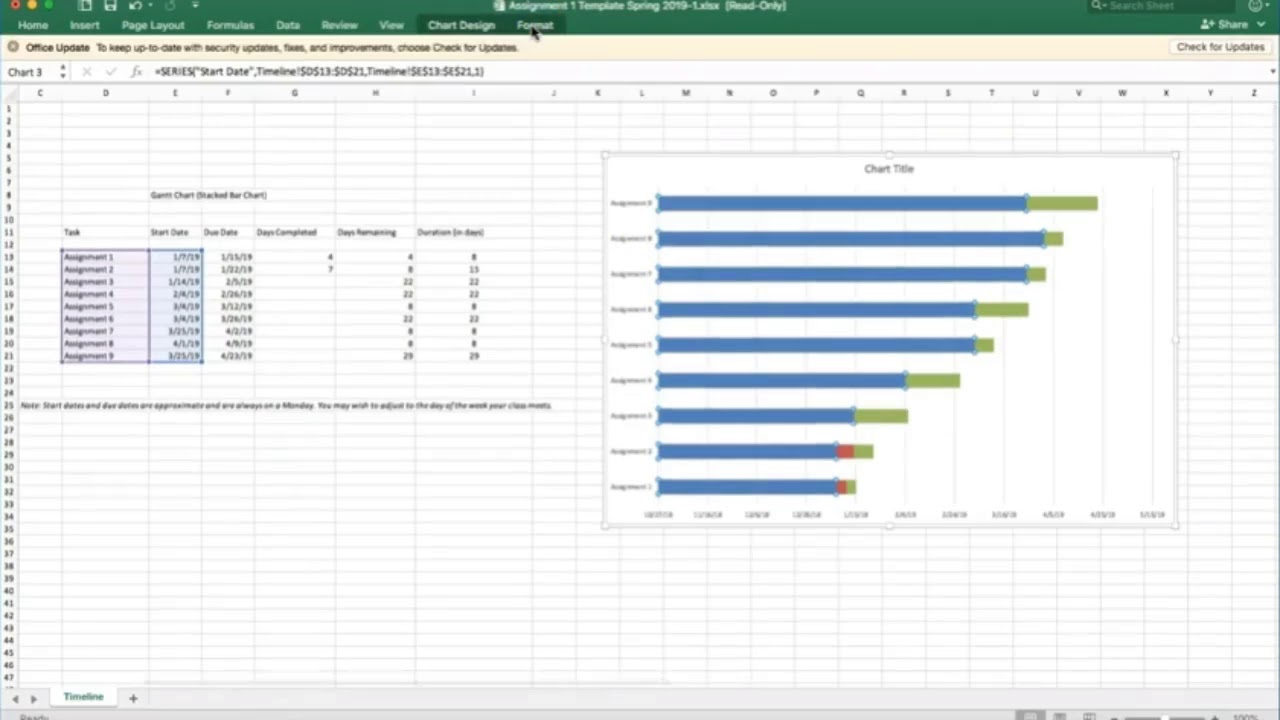Click the next sheet navigation arrow

[x=34, y=698]
